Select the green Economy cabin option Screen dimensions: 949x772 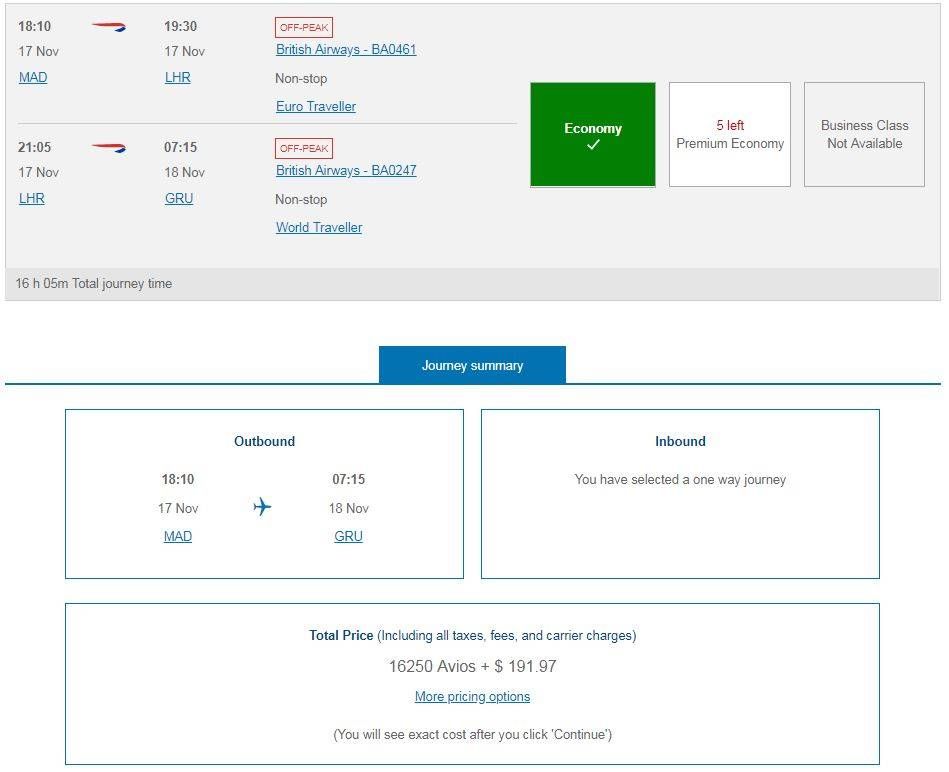click(x=593, y=135)
